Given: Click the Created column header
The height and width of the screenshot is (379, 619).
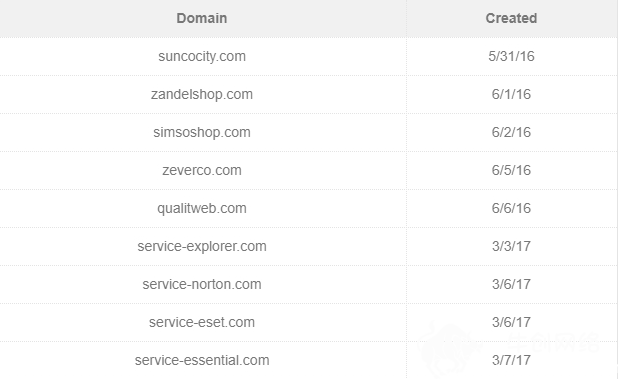Looking at the screenshot, I should tap(511, 18).
